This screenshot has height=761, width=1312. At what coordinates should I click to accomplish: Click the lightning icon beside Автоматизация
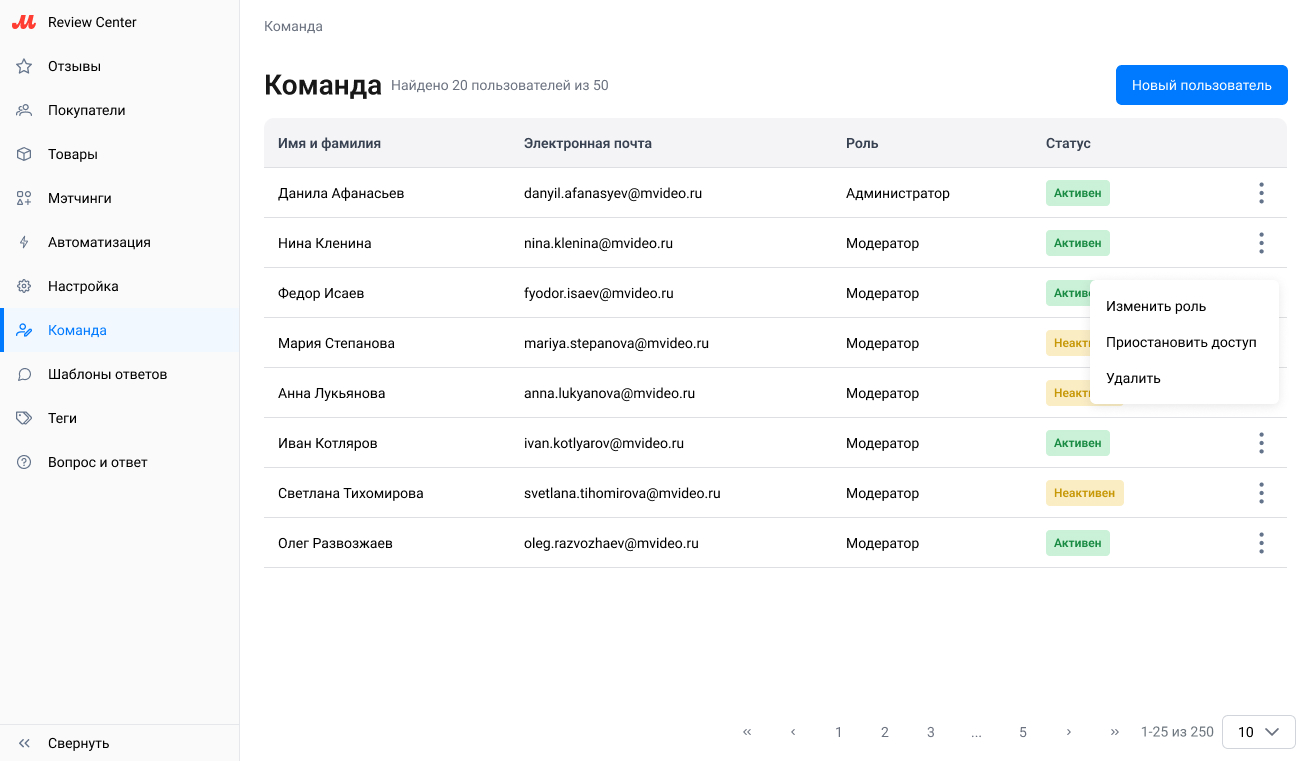click(x=24, y=242)
